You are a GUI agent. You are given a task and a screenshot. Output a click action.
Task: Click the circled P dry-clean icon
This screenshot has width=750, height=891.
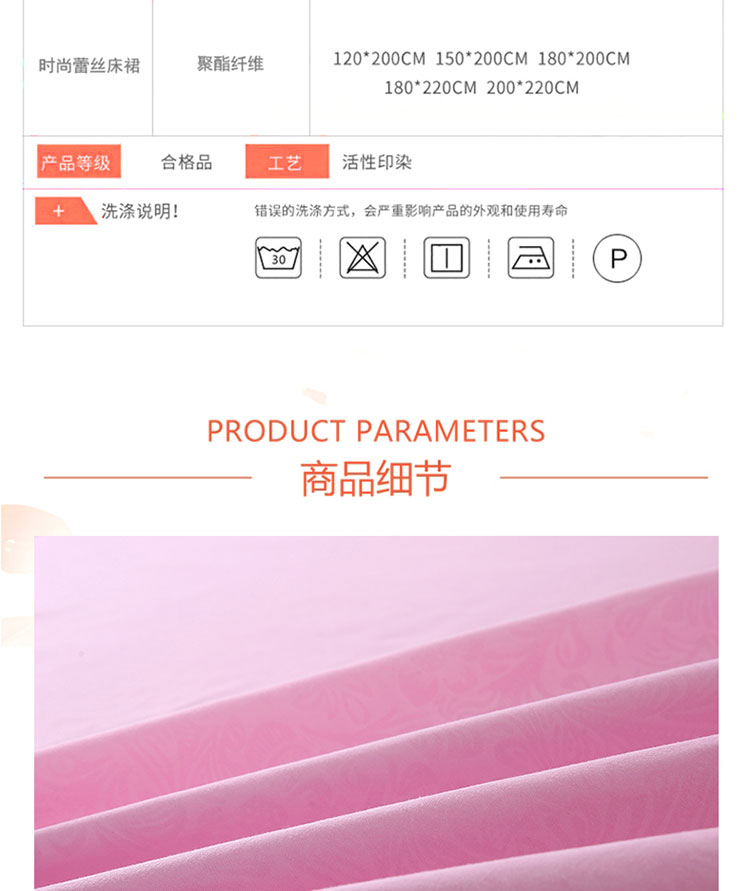coord(617,259)
